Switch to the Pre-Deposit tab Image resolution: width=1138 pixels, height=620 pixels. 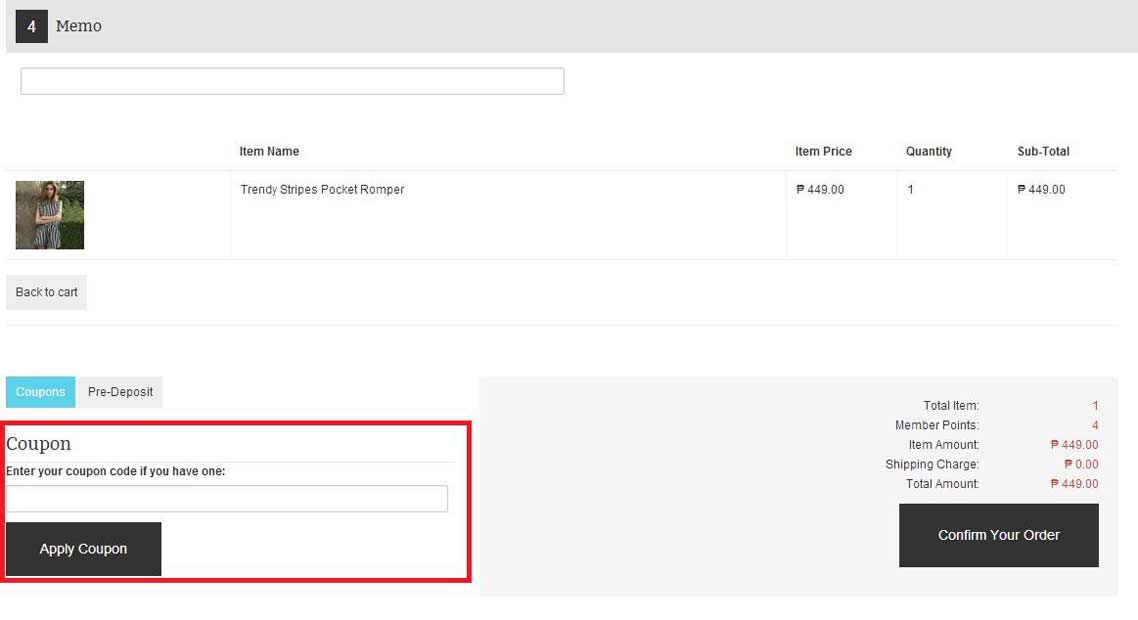[x=120, y=392]
